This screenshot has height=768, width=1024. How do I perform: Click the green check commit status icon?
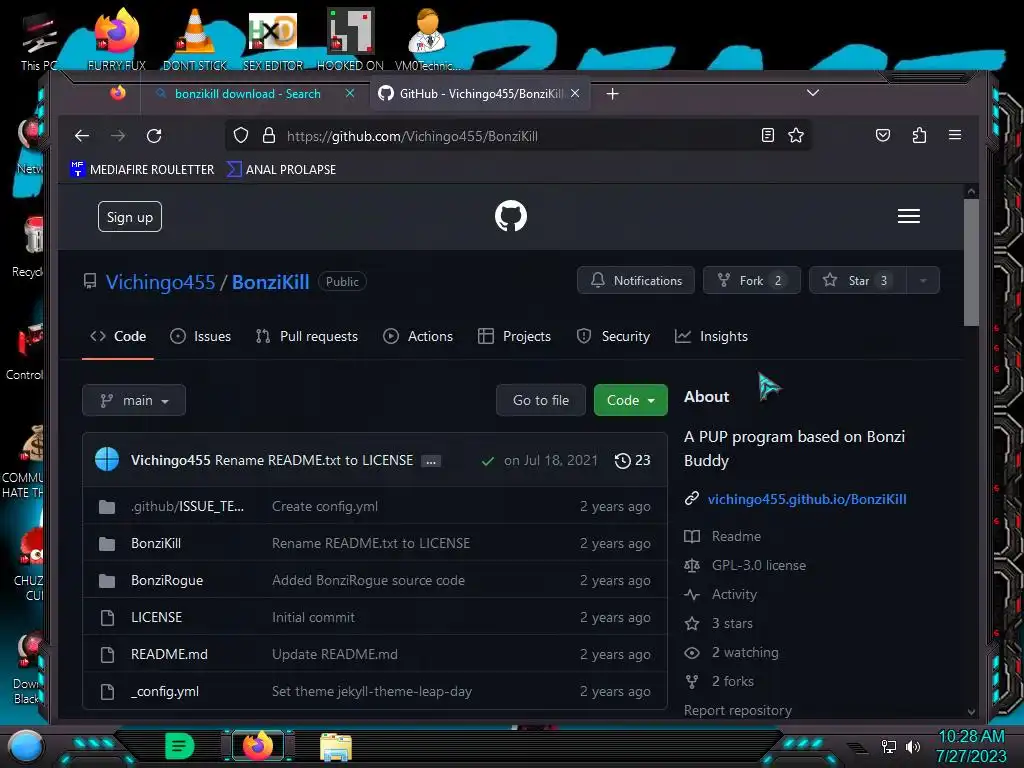click(487, 461)
